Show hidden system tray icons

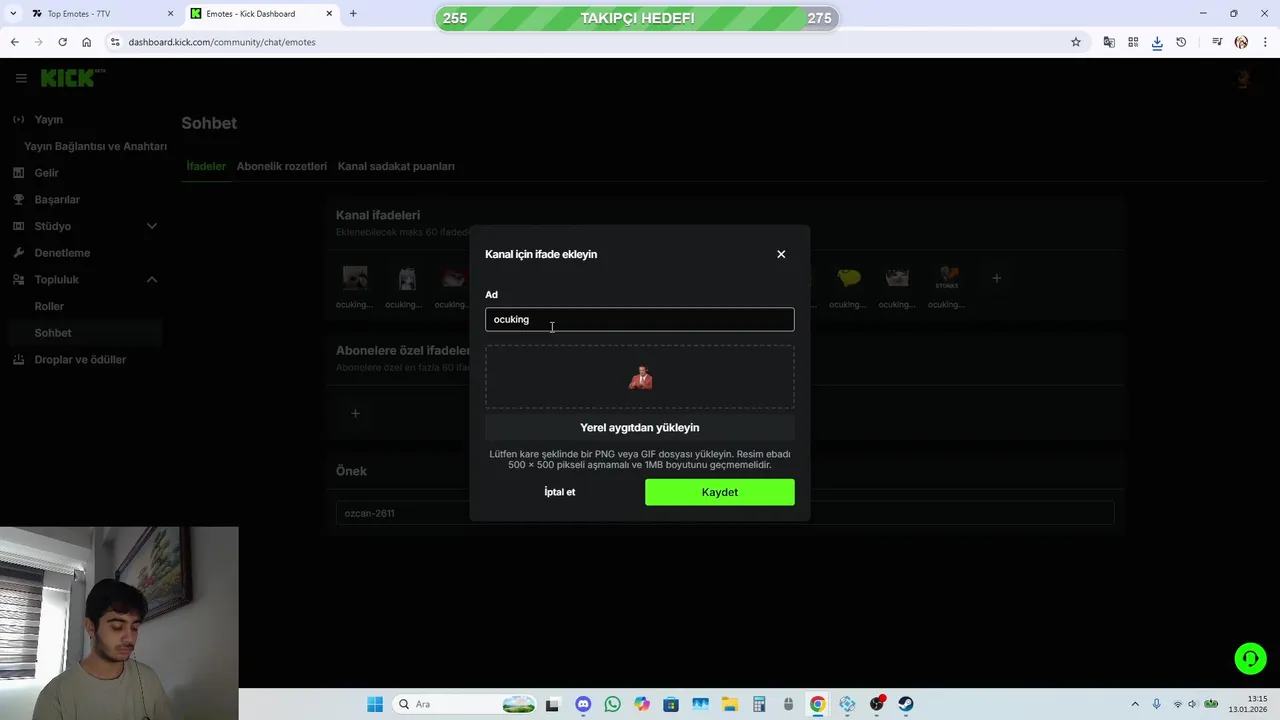pos(1135,704)
